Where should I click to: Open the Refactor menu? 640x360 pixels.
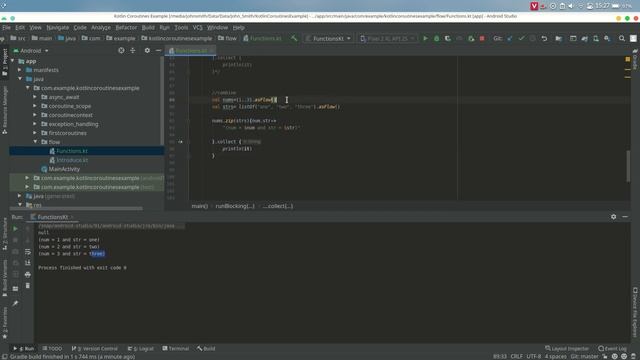tap(126, 27)
